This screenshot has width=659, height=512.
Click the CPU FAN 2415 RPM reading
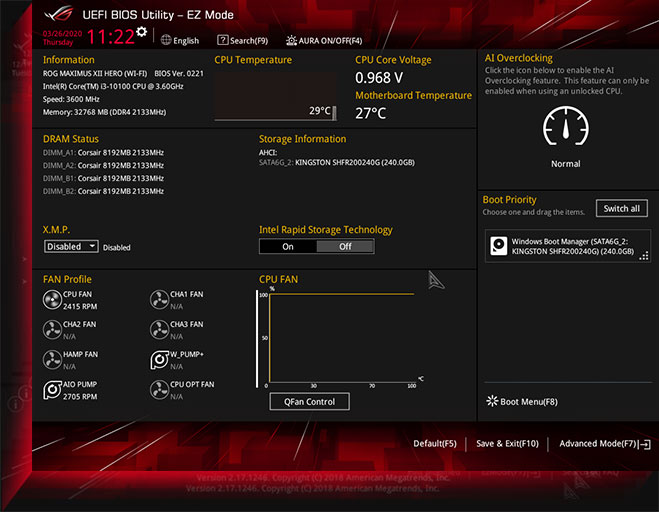(x=80, y=306)
